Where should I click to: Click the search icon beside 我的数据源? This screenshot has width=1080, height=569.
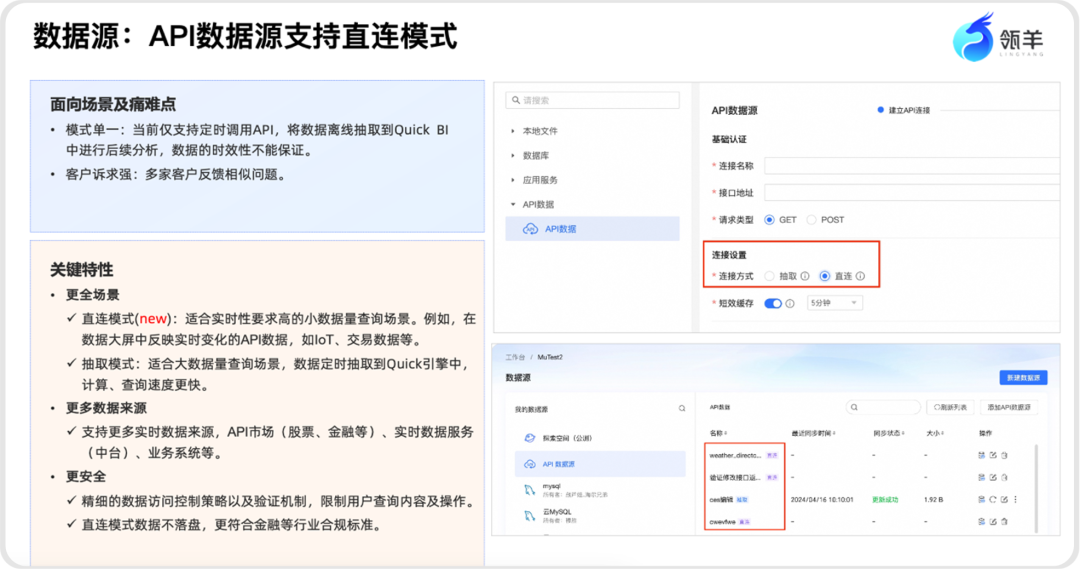[682, 408]
